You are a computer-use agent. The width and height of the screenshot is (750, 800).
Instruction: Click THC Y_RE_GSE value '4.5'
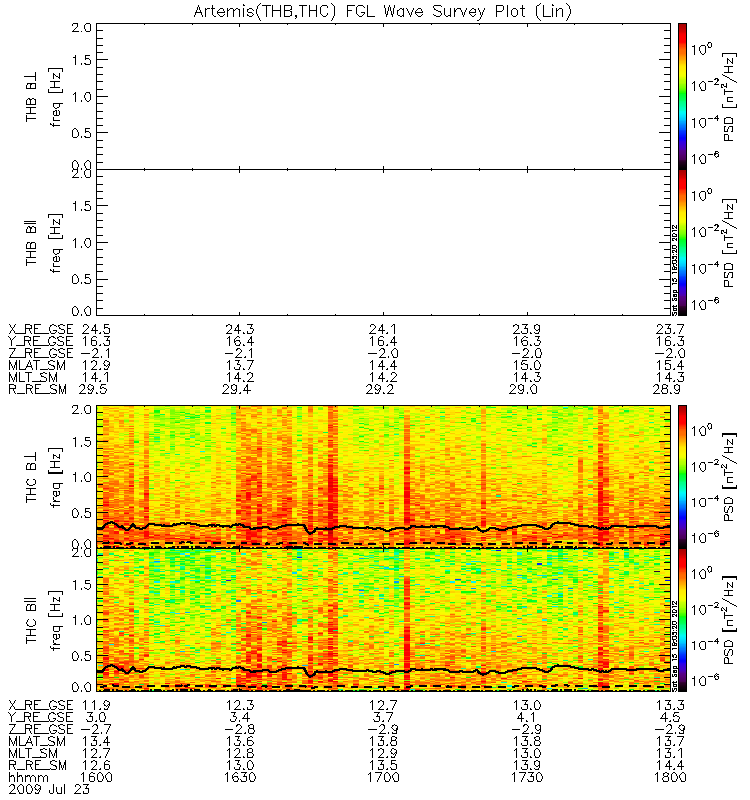click(x=670, y=717)
